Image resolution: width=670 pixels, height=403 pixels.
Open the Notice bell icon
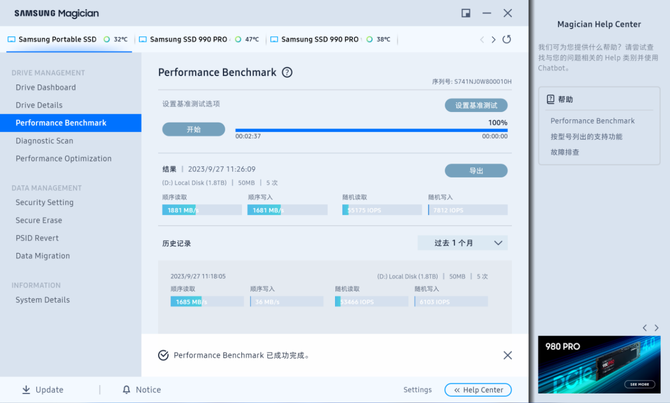pyautogui.click(x=126, y=389)
